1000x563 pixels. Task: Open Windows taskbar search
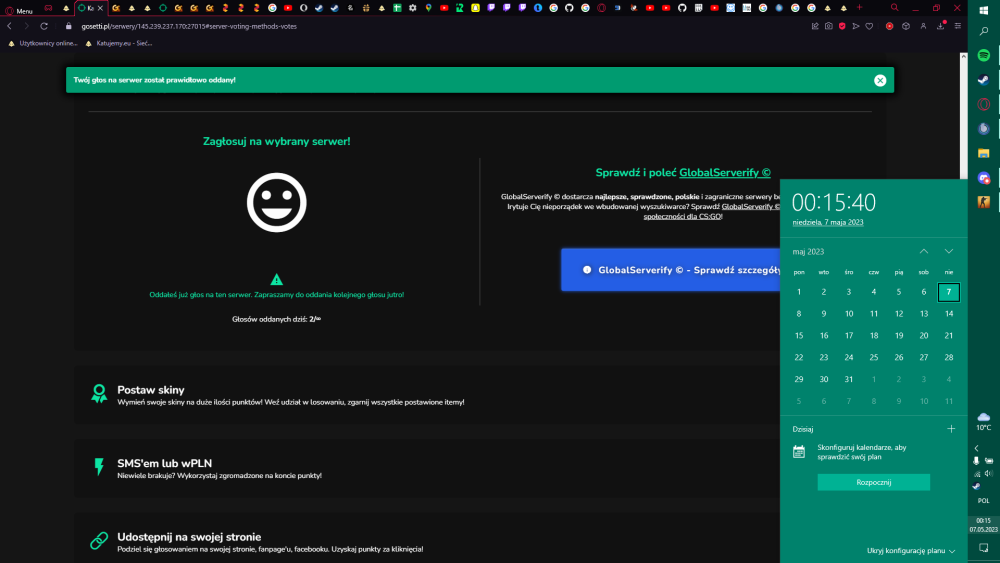pyautogui.click(x=984, y=31)
